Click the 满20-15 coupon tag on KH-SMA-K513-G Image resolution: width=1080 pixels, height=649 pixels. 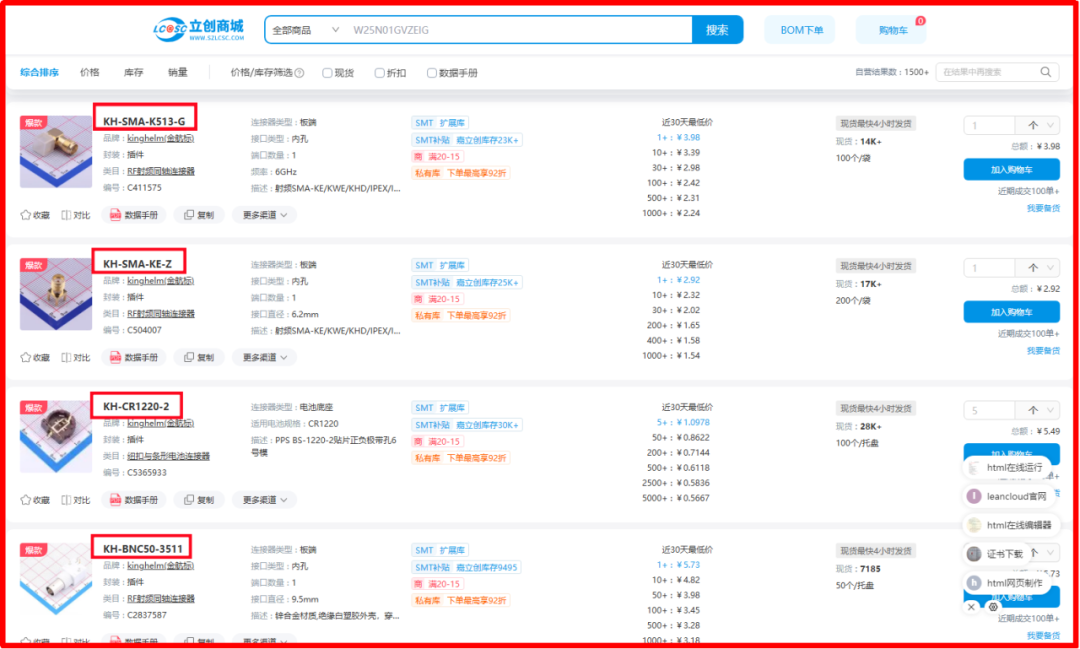pyautogui.click(x=438, y=156)
